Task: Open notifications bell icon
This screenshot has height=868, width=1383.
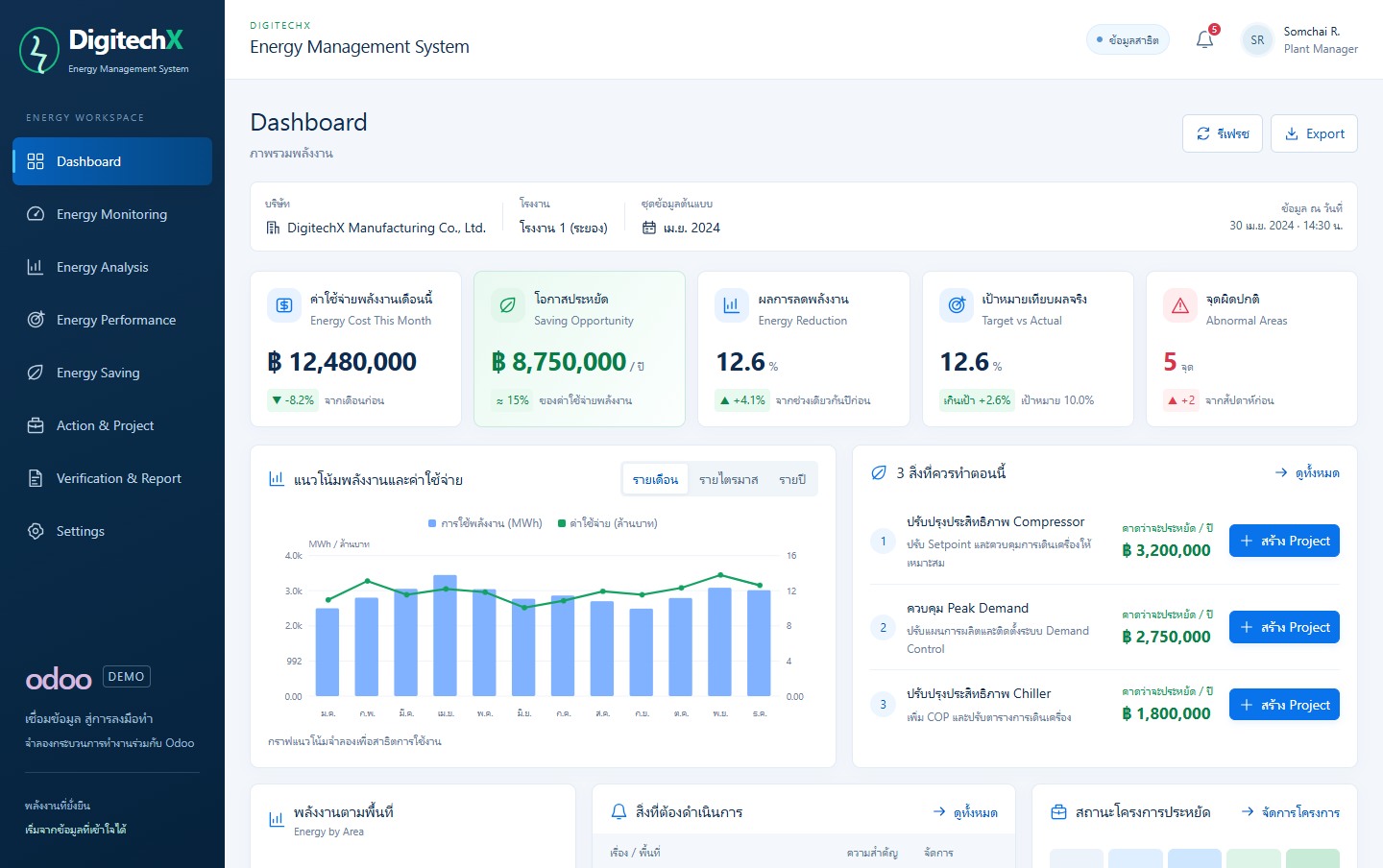Action: click(1204, 39)
